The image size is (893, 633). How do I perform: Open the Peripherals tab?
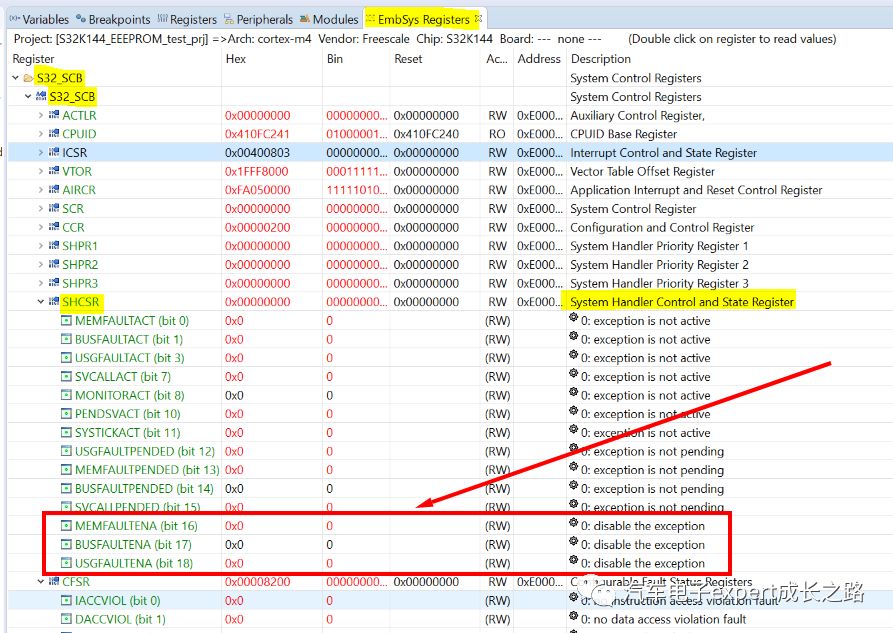click(x=258, y=19)
